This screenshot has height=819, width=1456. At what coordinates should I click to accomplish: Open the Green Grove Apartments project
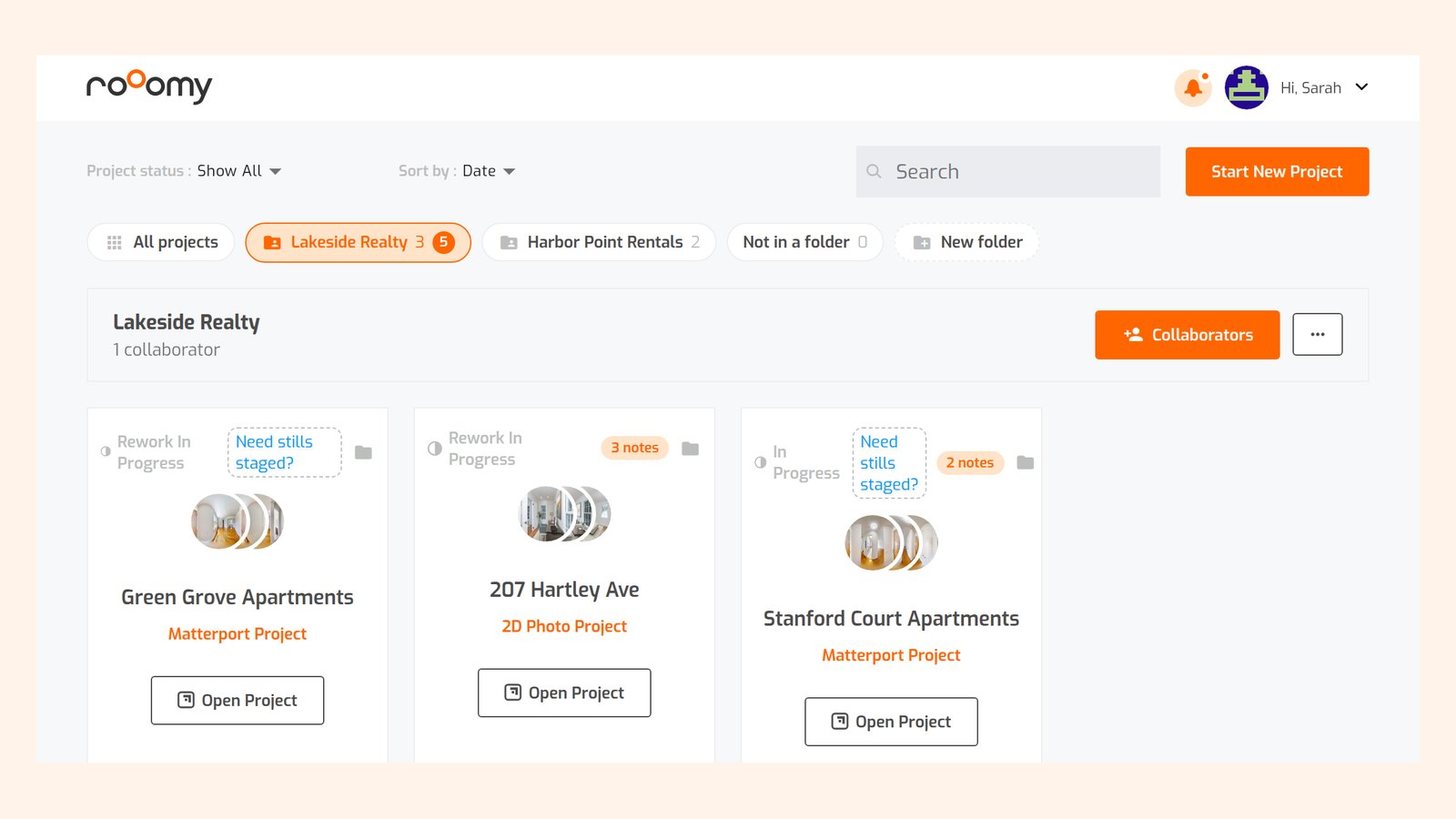238,701
